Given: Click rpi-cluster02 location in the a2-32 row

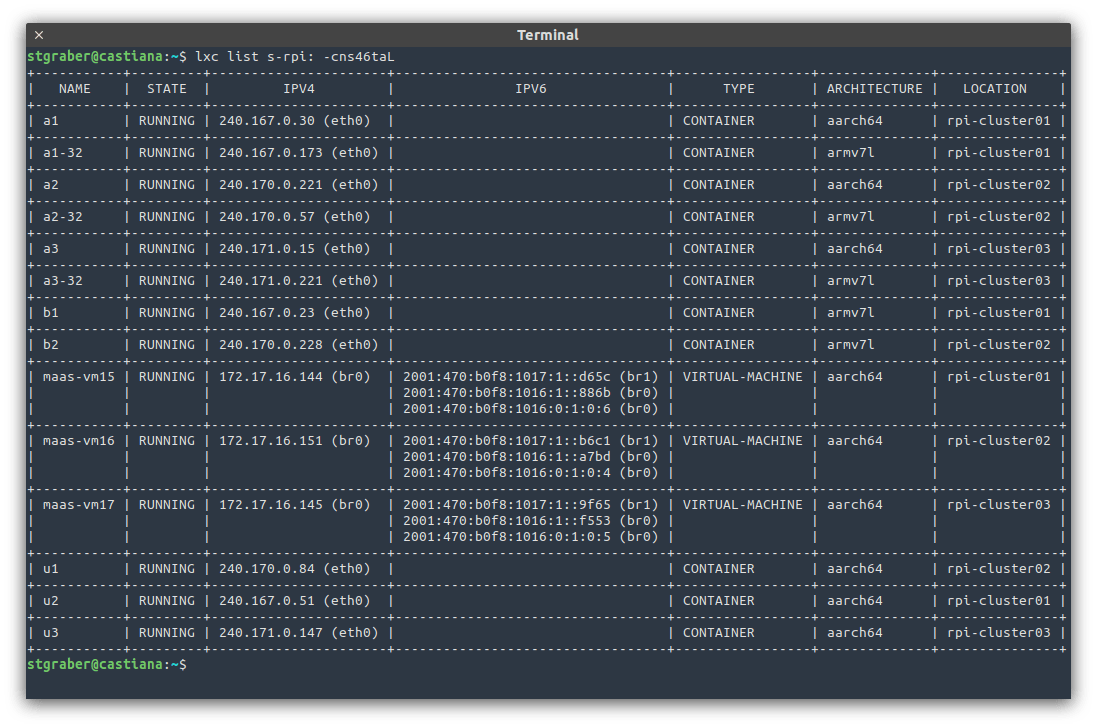Looking at the screenshot, I should click(998, 217).
